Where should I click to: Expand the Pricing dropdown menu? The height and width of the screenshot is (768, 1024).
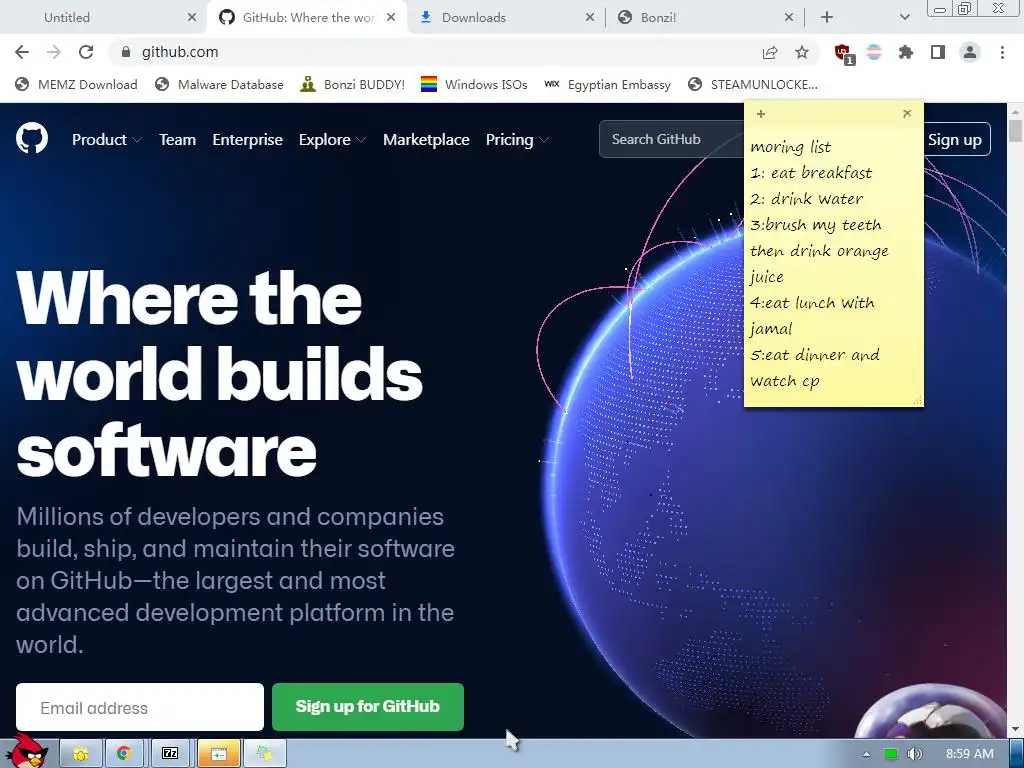[517, 140]
